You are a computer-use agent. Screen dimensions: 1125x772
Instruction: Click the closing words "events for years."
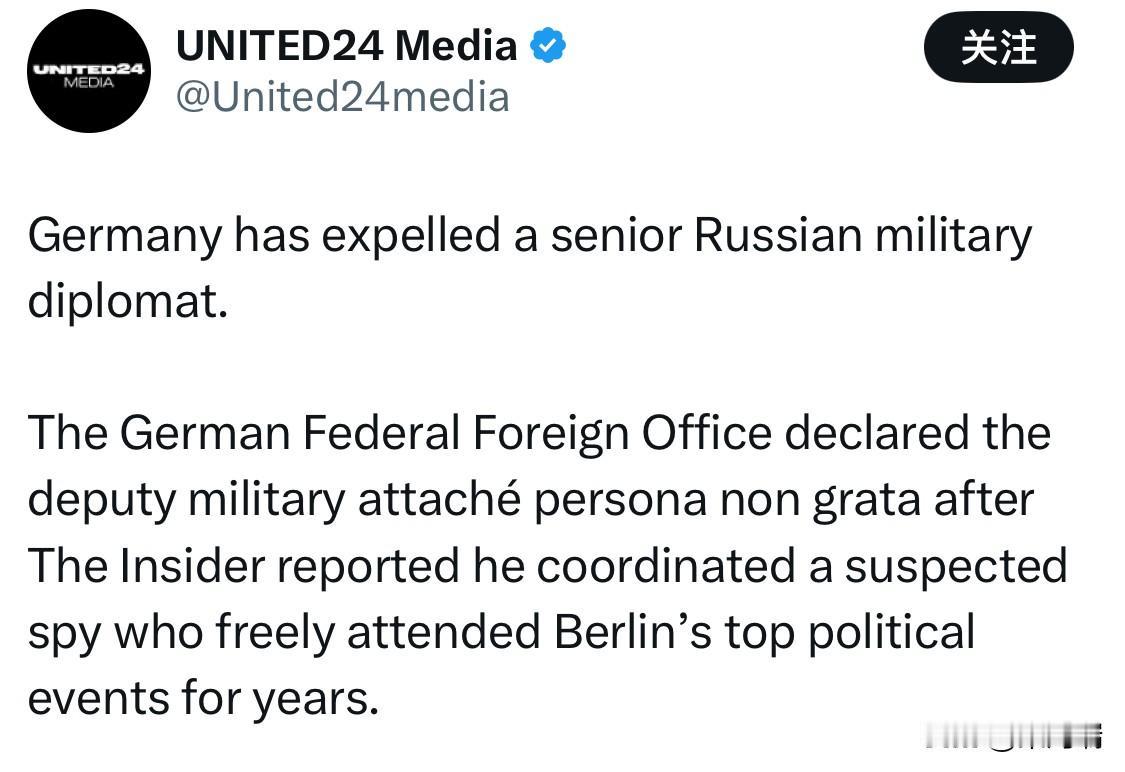pos(203,698)
